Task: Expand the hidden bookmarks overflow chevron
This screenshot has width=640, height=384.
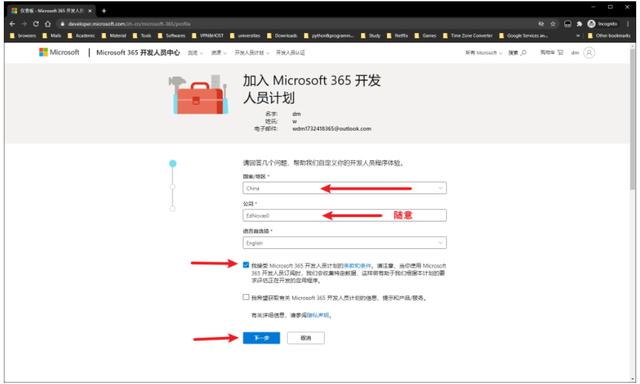Action: tap(578, 36)
